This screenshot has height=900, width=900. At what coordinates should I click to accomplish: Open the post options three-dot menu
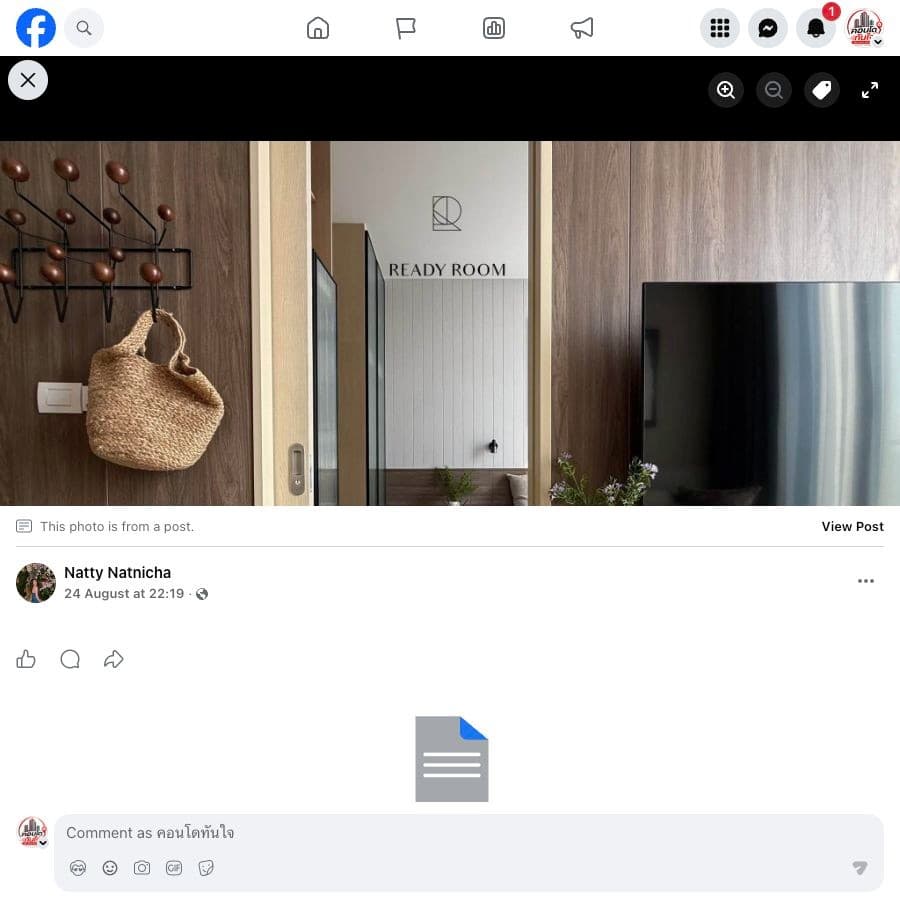point(866,581)
